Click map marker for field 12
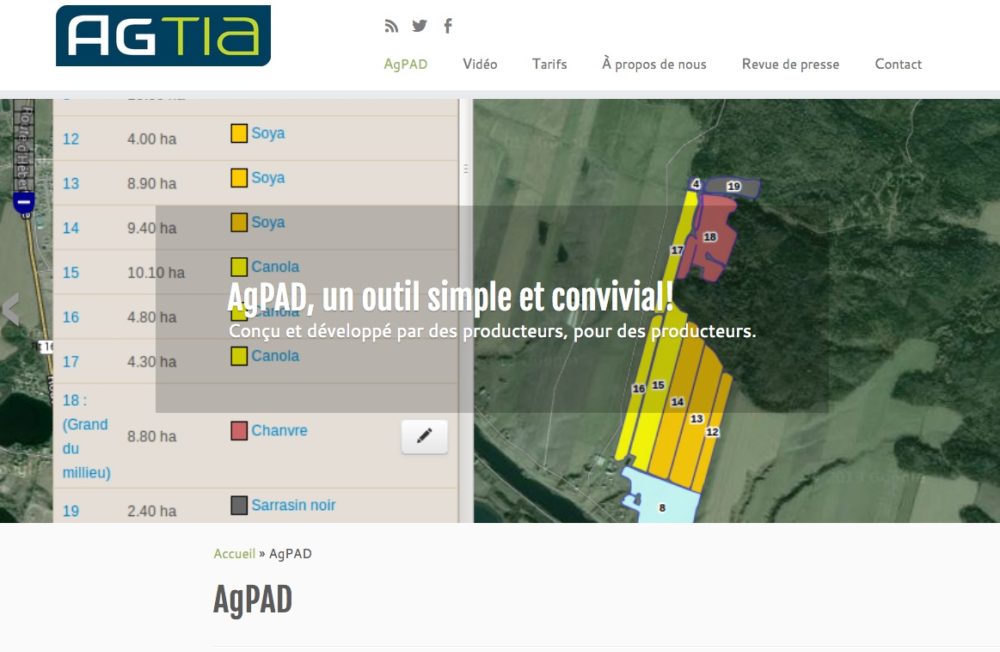This screenshot has width=1000, height=652. click(x=712, y=432)
